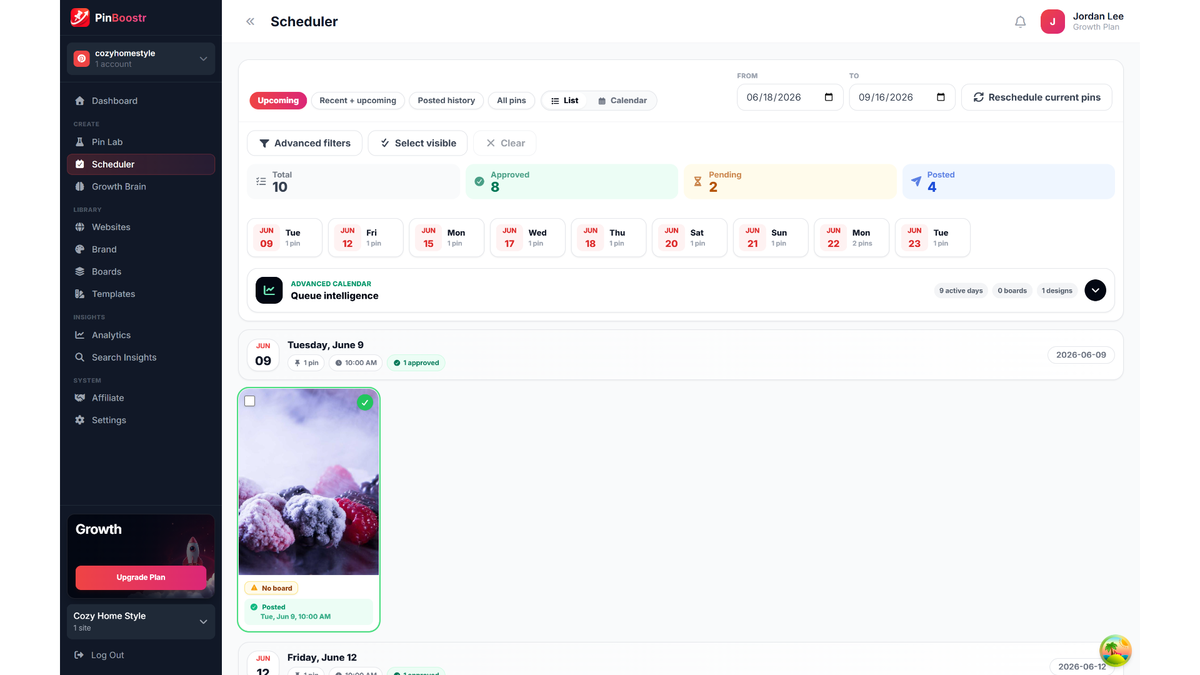Image resolution: width=1200 pixels, height=675 pixels.
Task: Open calendar picker in FROM date field
Action: tap(828, 97)
